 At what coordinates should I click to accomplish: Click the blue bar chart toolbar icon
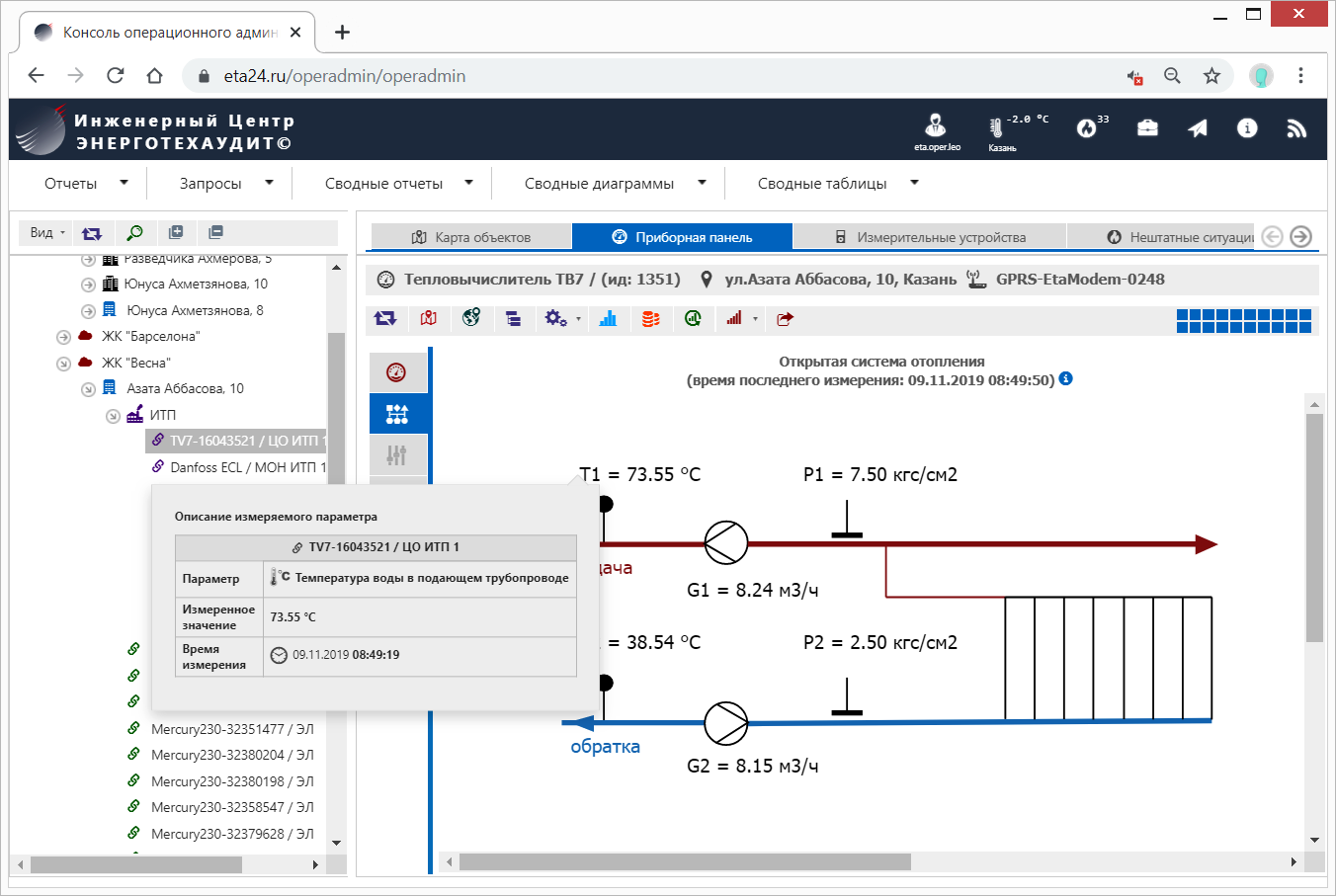click(x=608, y=318)
